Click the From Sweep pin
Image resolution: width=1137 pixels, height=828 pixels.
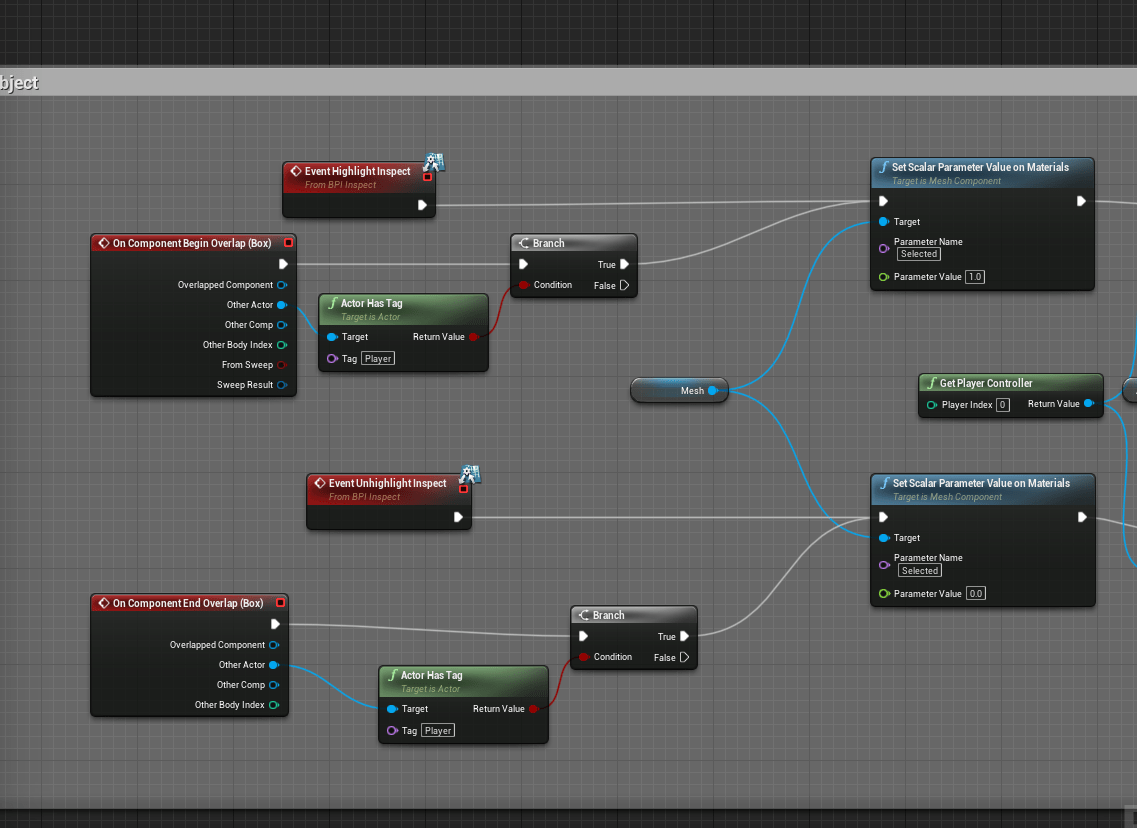point(282,365)
